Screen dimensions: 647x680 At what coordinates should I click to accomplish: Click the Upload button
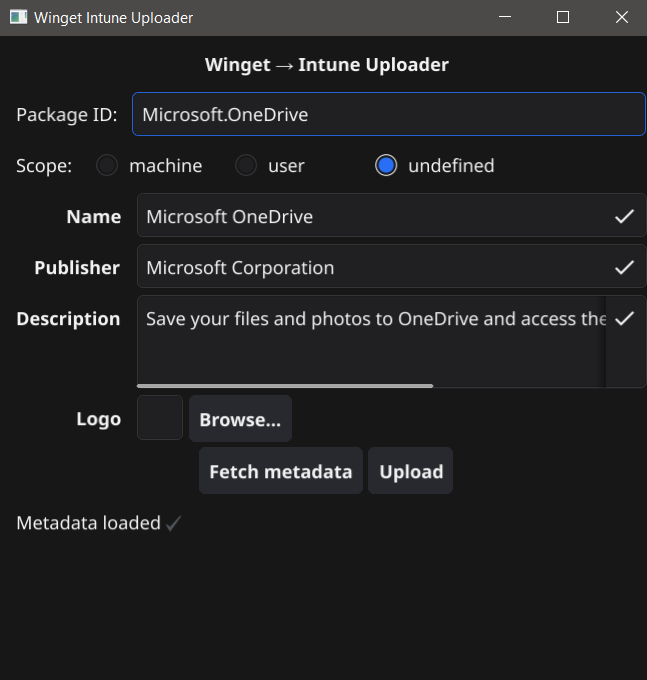411,471
